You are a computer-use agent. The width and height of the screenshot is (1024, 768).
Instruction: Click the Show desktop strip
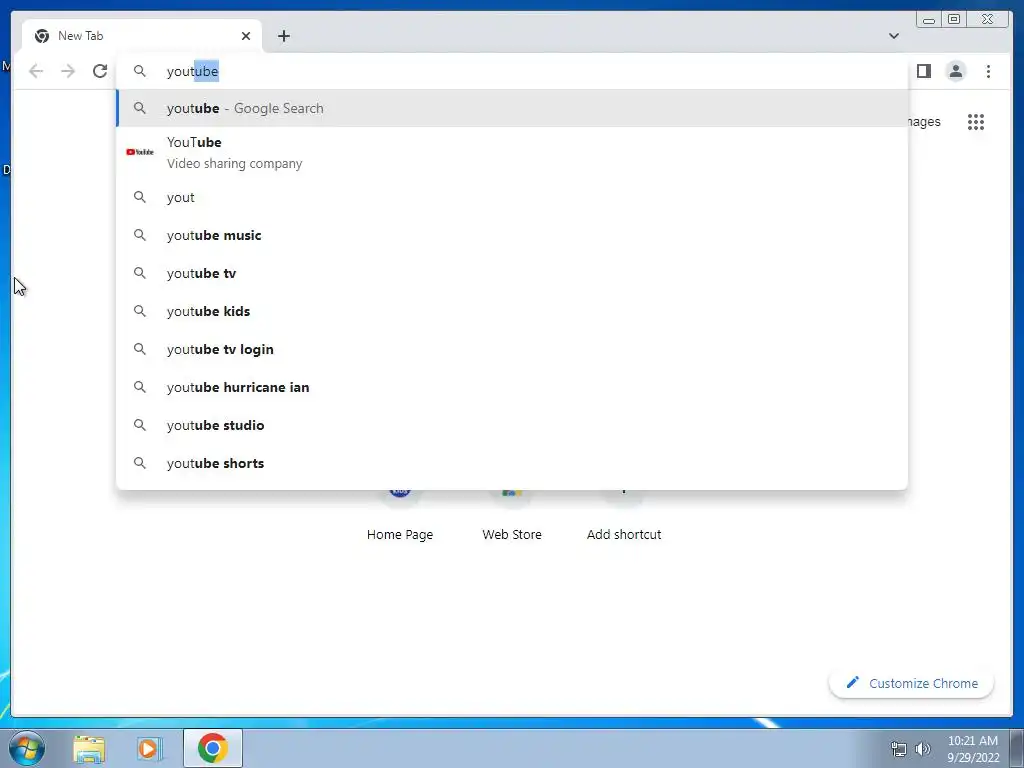tap(1017, 748)
